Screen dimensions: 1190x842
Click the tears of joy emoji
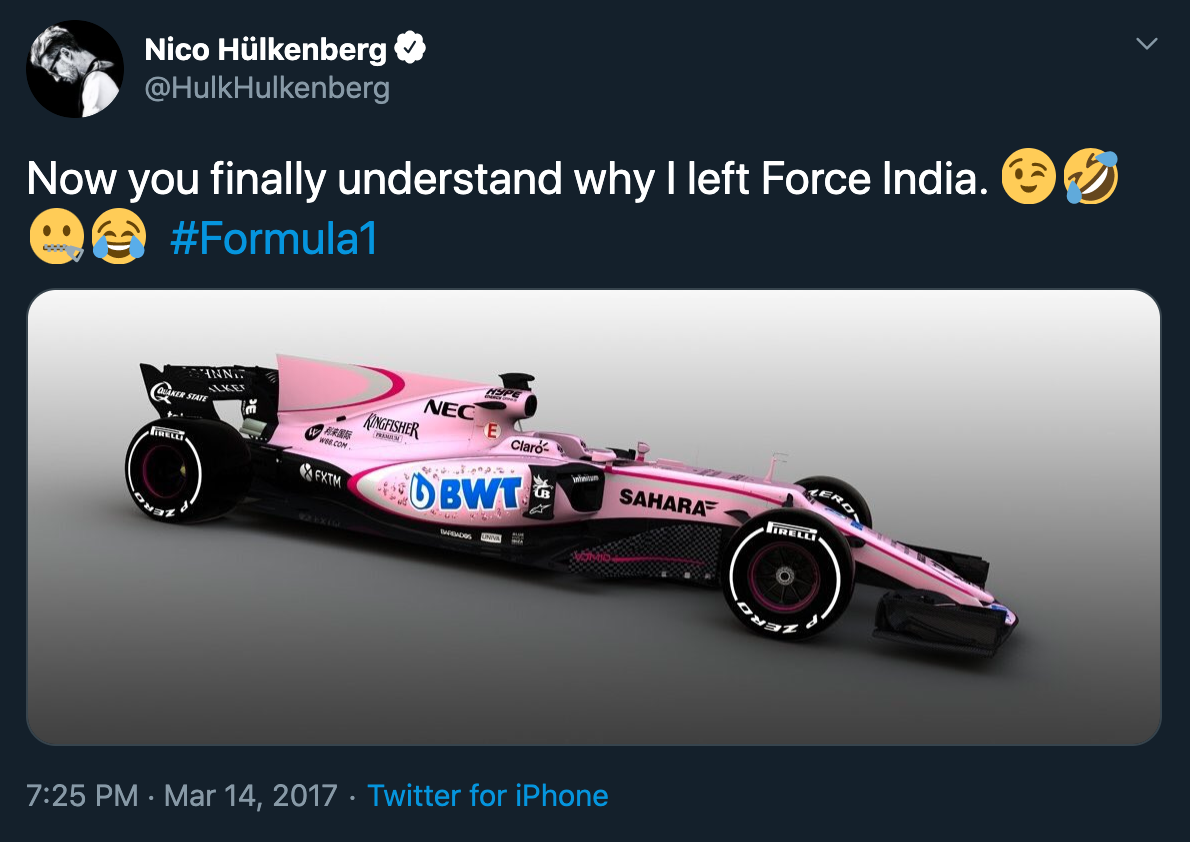118,240
